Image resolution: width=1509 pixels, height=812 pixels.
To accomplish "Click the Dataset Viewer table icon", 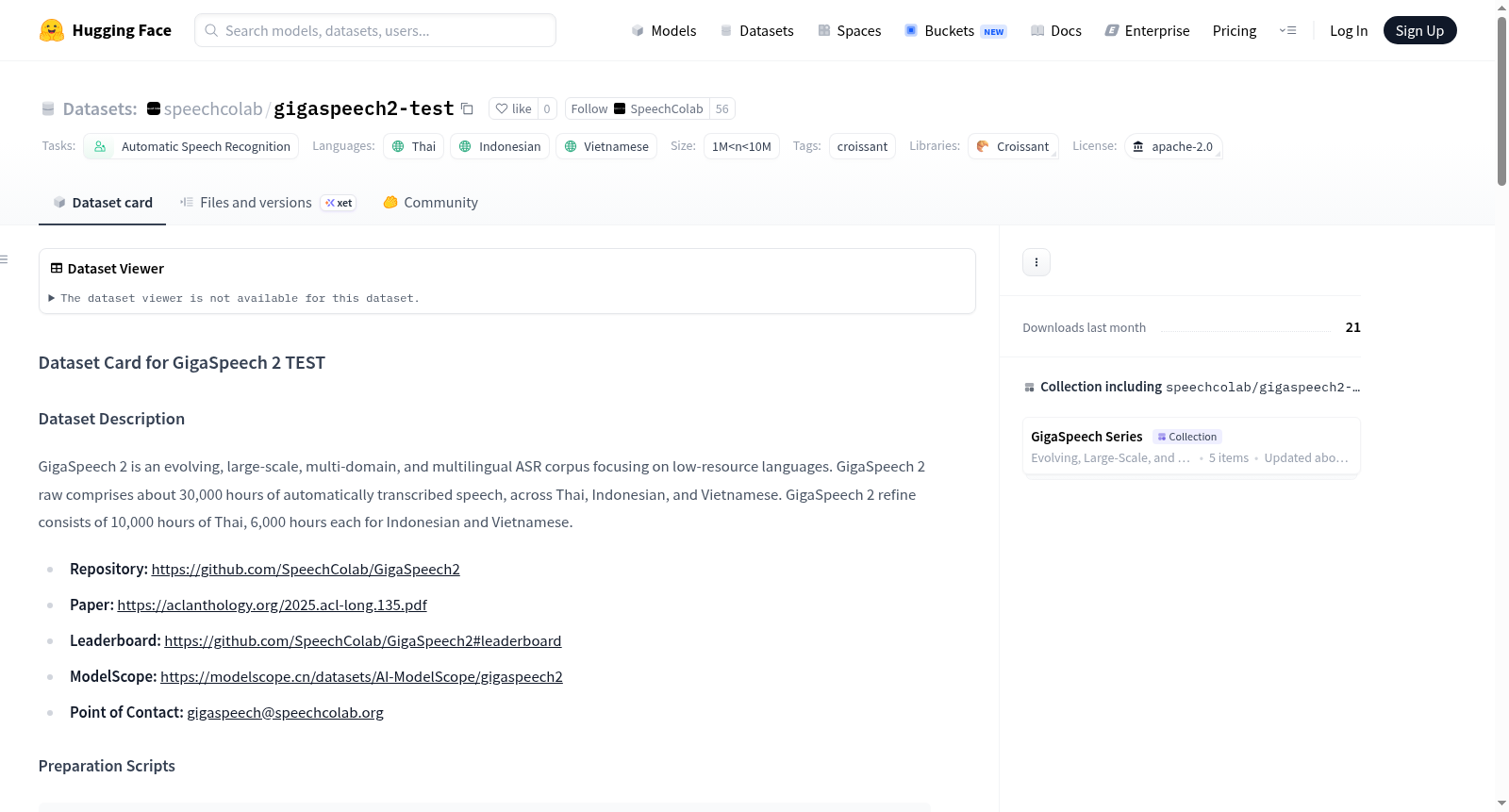I will coord(57,269).
